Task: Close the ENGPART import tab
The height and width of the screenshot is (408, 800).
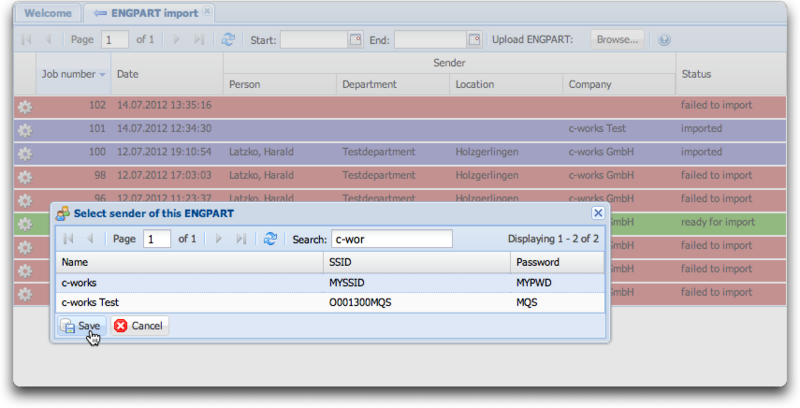Action: tap(207, 12)
